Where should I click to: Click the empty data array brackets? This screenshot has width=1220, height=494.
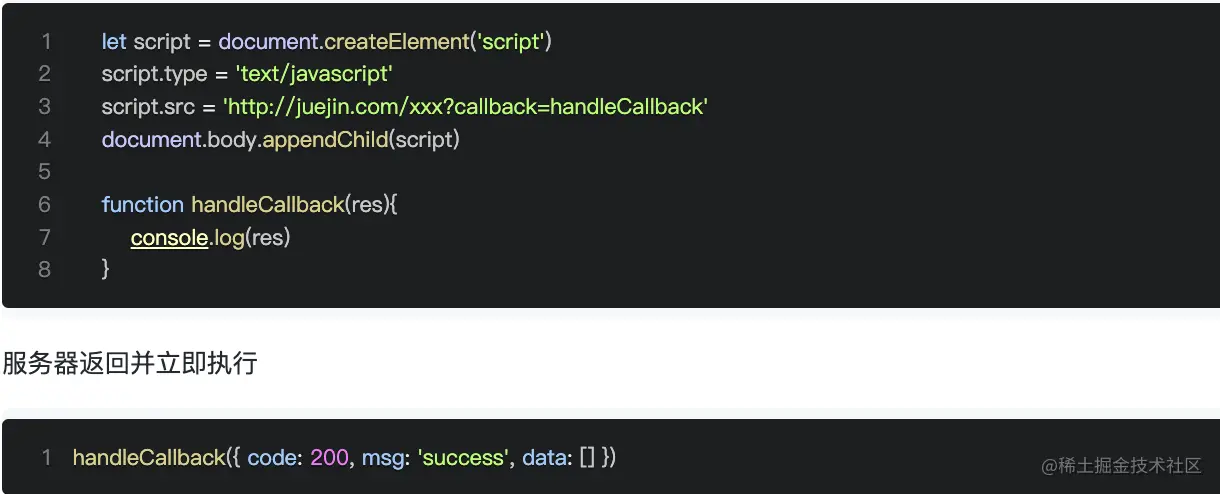(587, 457)
